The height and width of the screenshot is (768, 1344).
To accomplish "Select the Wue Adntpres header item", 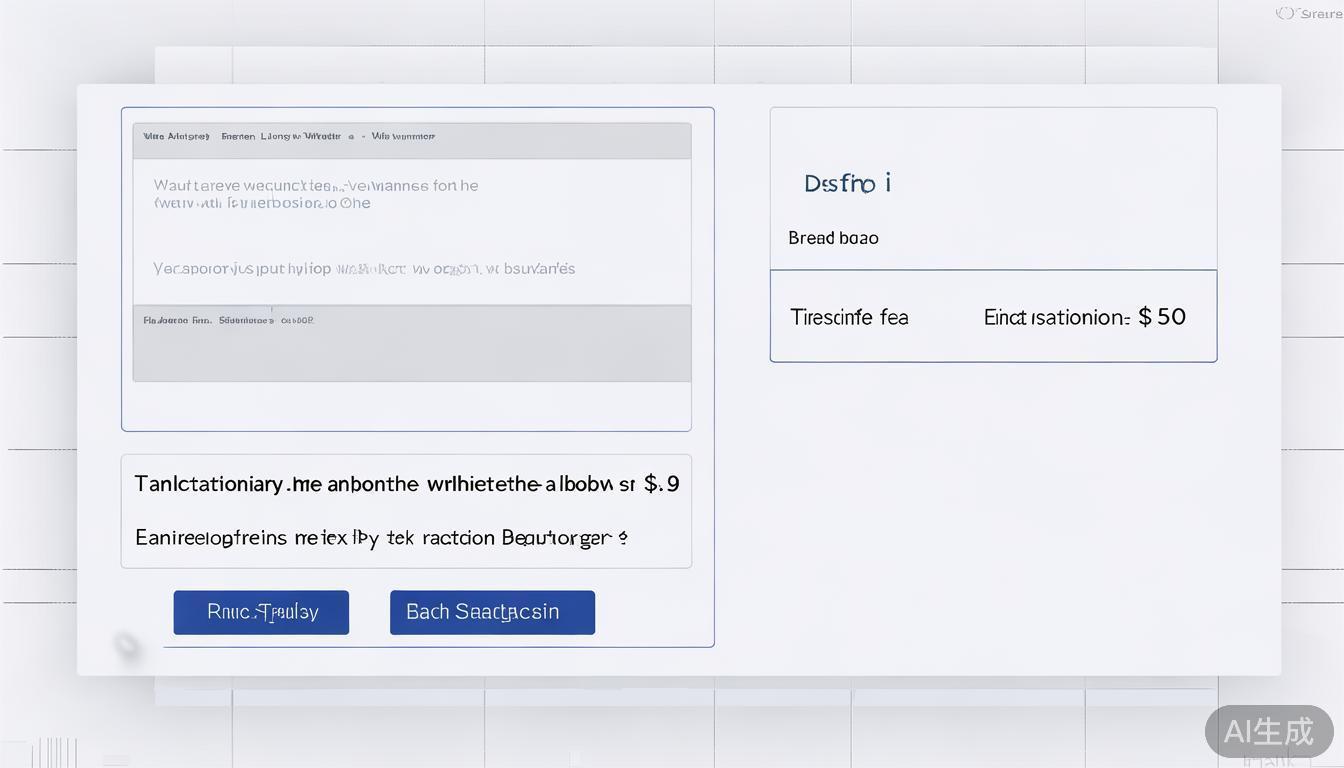I will pyautogui.click(x=176, y=136).
